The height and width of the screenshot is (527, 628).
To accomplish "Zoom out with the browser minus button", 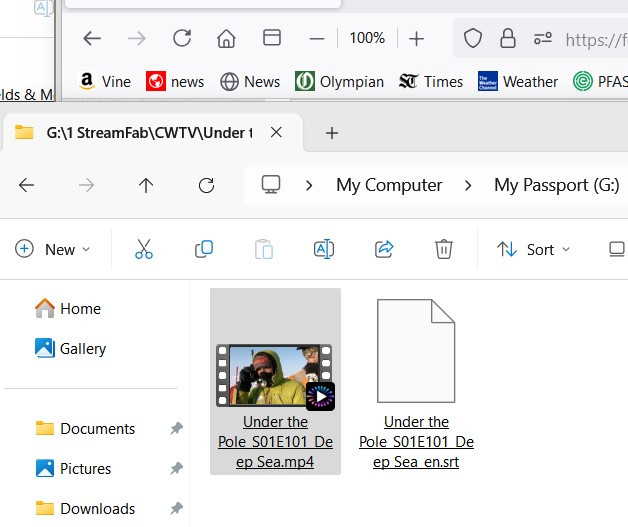I will pyautogui.click(x=317, y=39).
